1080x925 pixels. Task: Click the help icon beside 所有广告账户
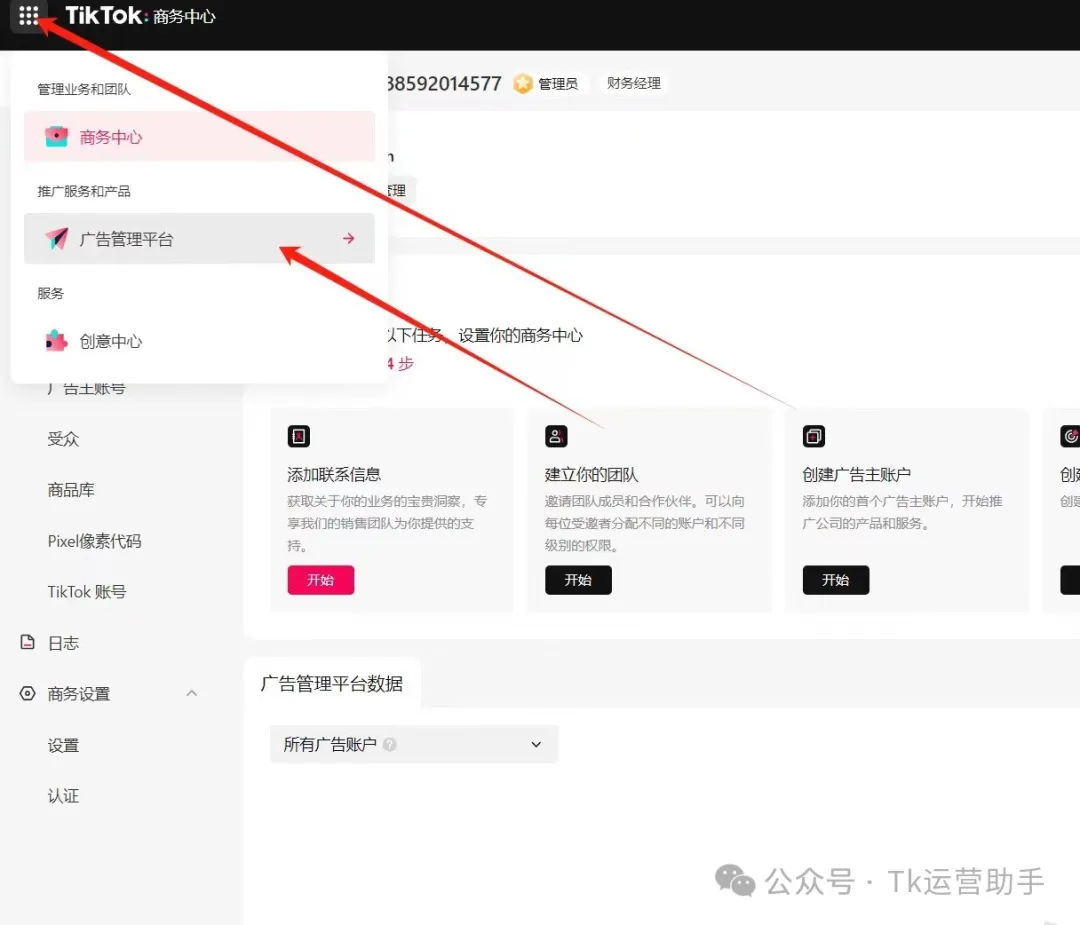coord(390,745)
